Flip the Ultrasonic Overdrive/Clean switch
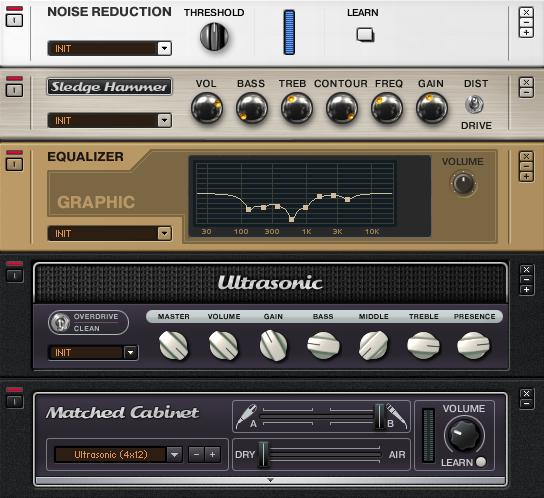This screenshot has height=498, width=544. (x=60, y=322)
